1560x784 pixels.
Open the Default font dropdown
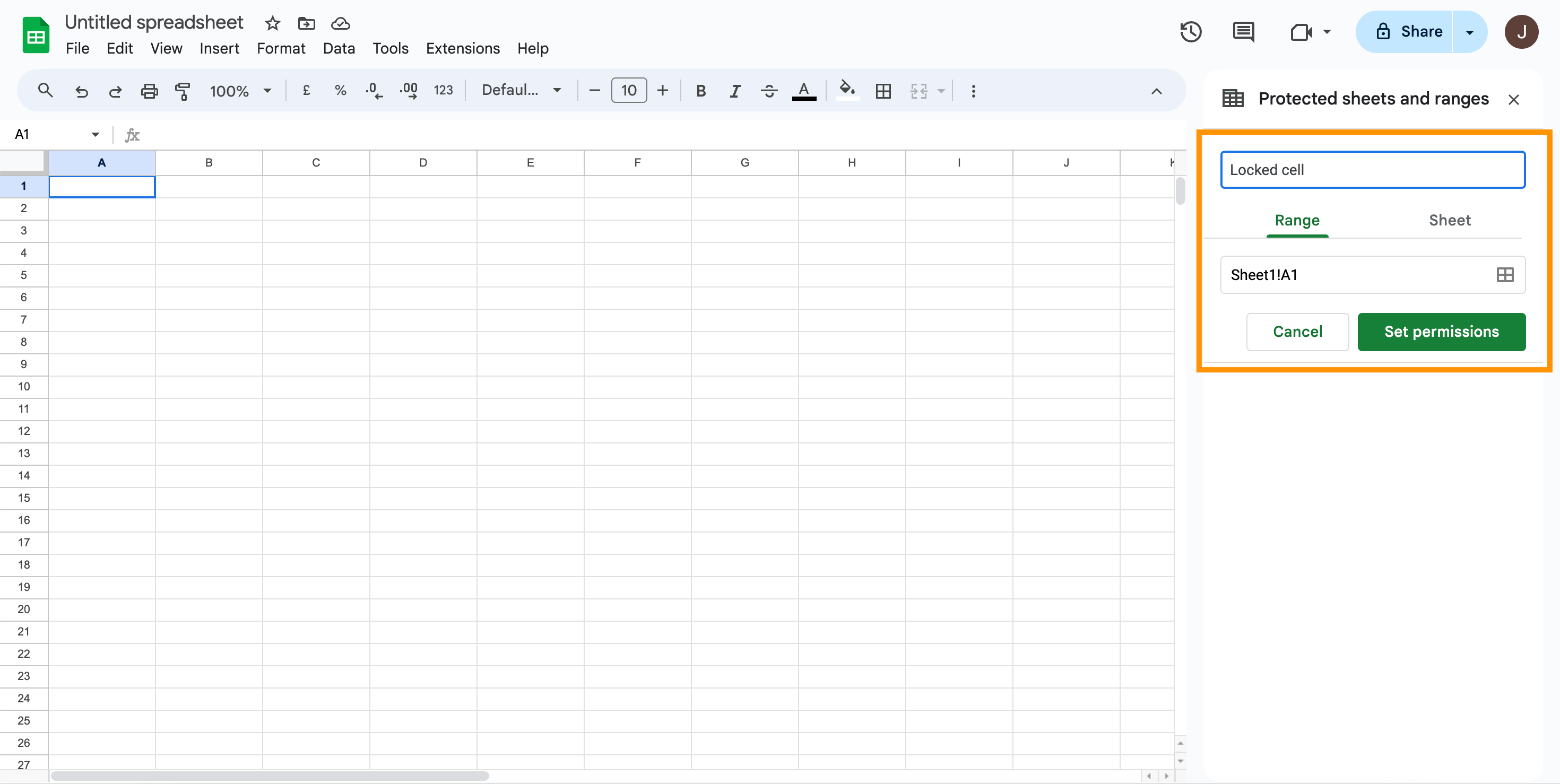click(x=522, y=90)
